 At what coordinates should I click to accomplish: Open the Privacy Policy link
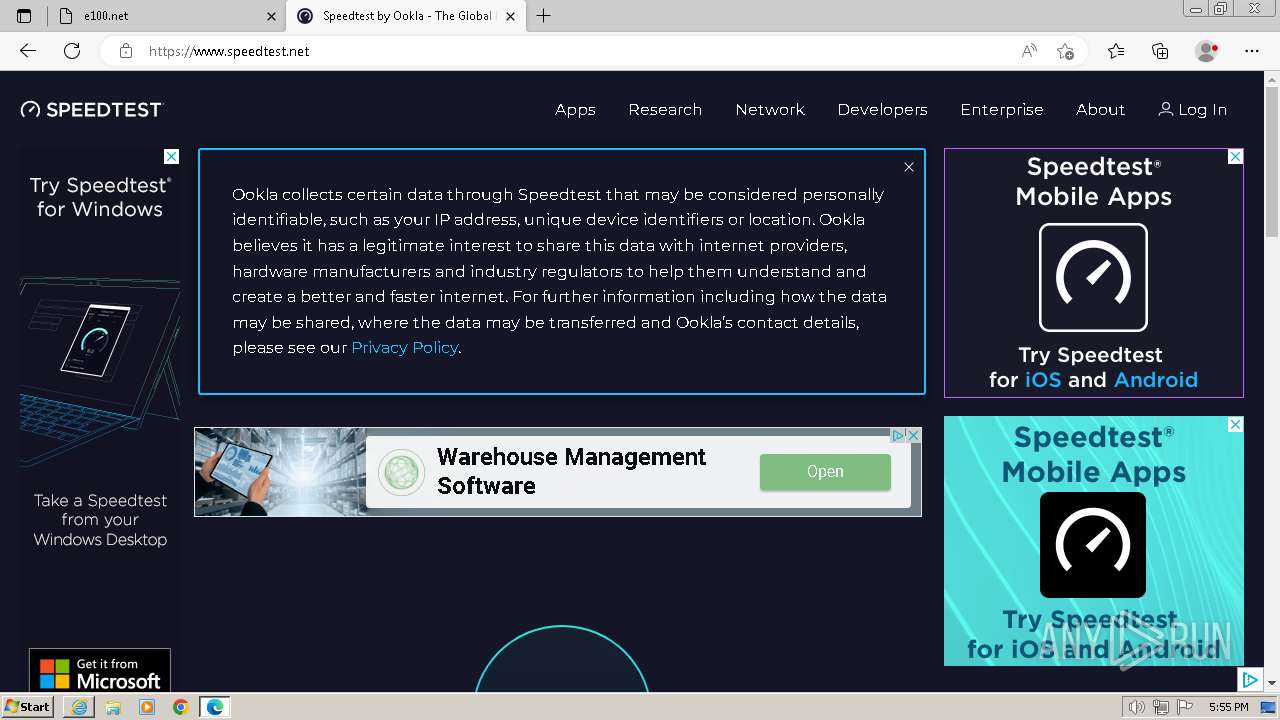click(405, 348)
